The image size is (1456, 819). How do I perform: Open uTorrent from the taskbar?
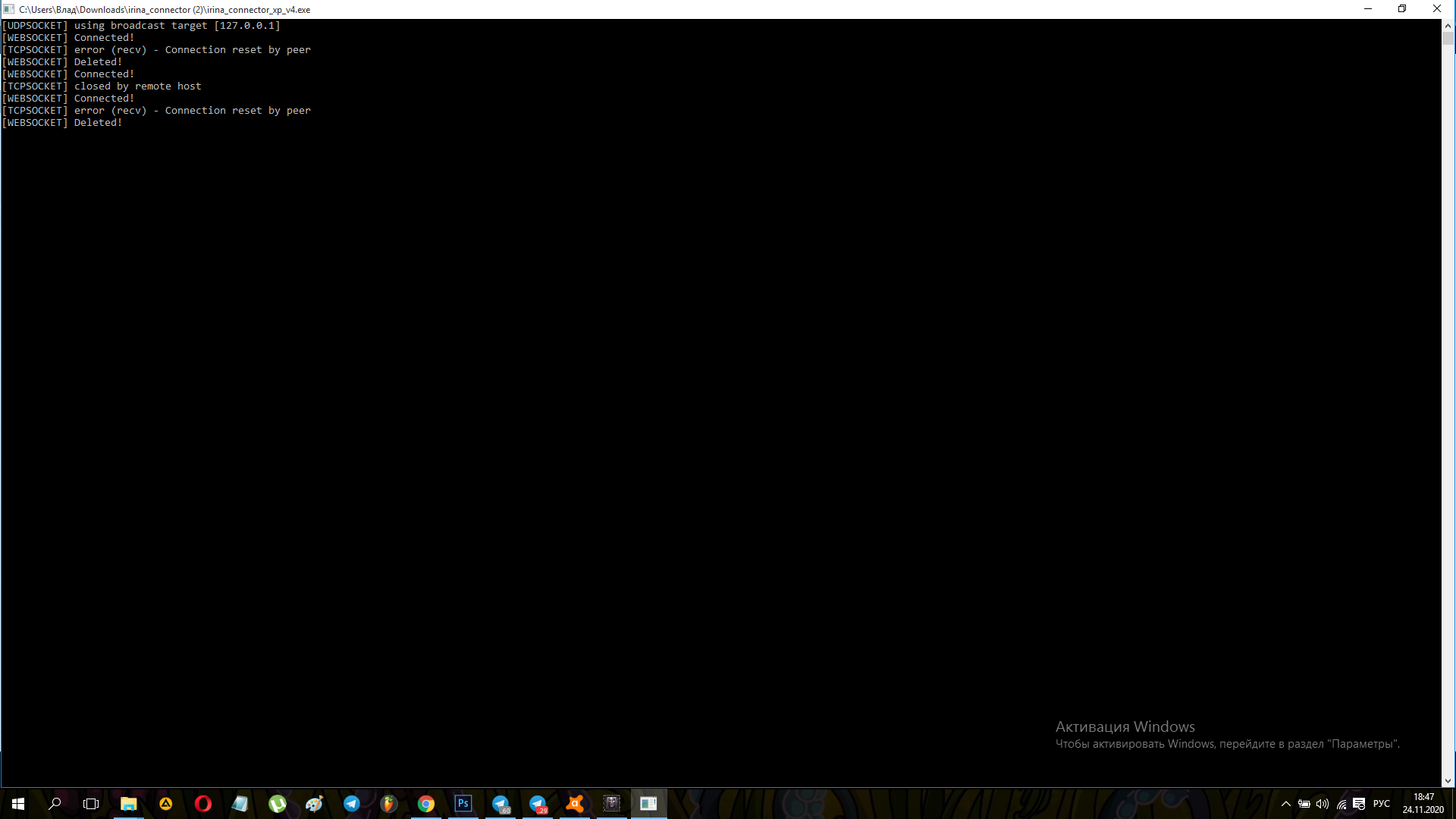277,804
